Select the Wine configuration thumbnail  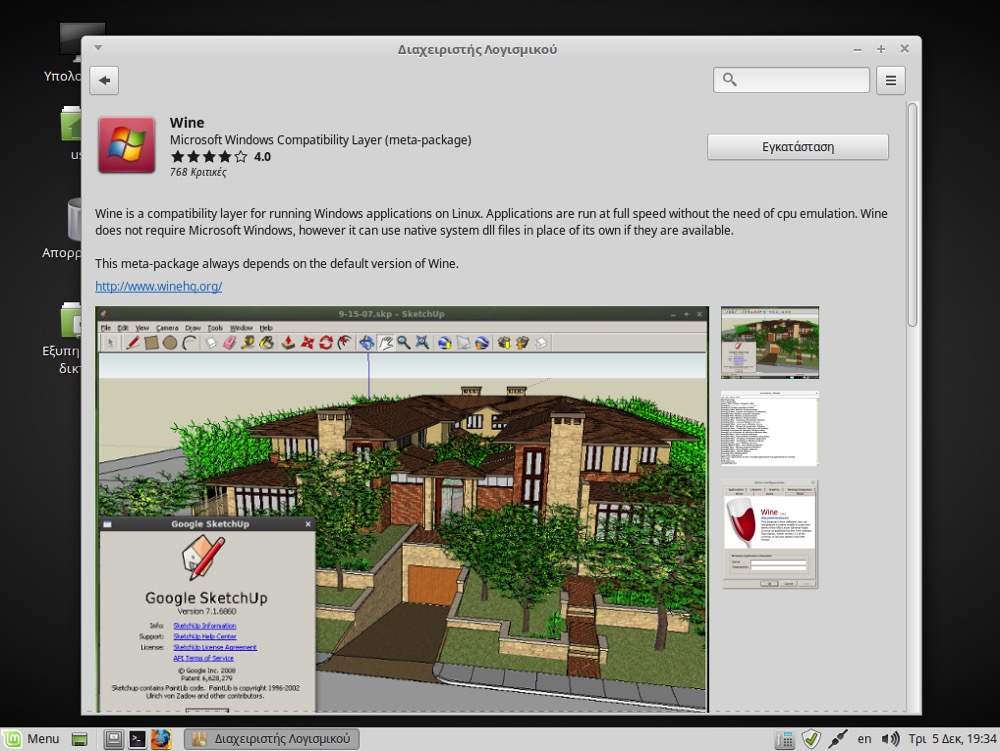[x=770, y=534]
